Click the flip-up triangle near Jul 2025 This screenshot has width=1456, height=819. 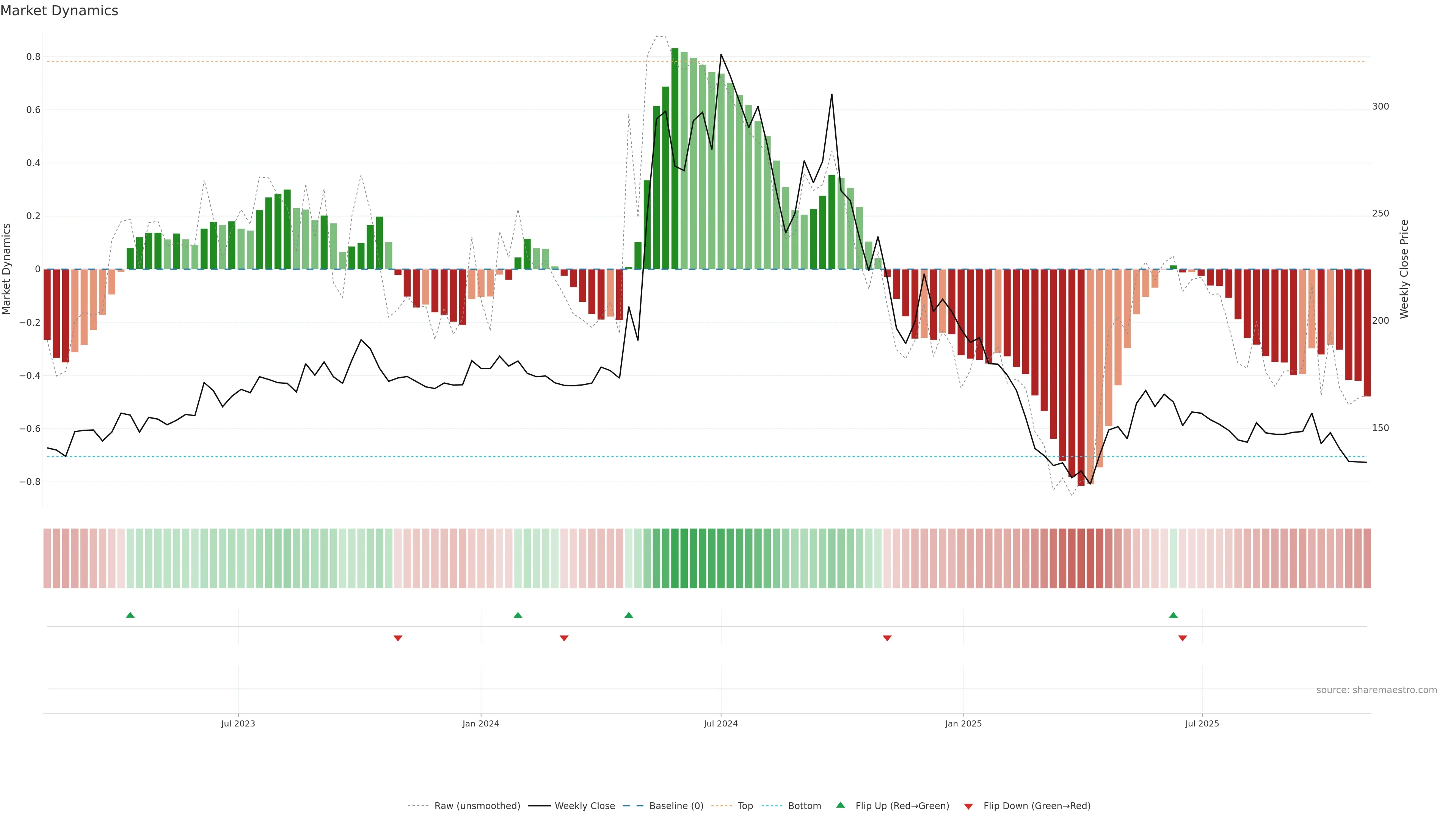1174,615
